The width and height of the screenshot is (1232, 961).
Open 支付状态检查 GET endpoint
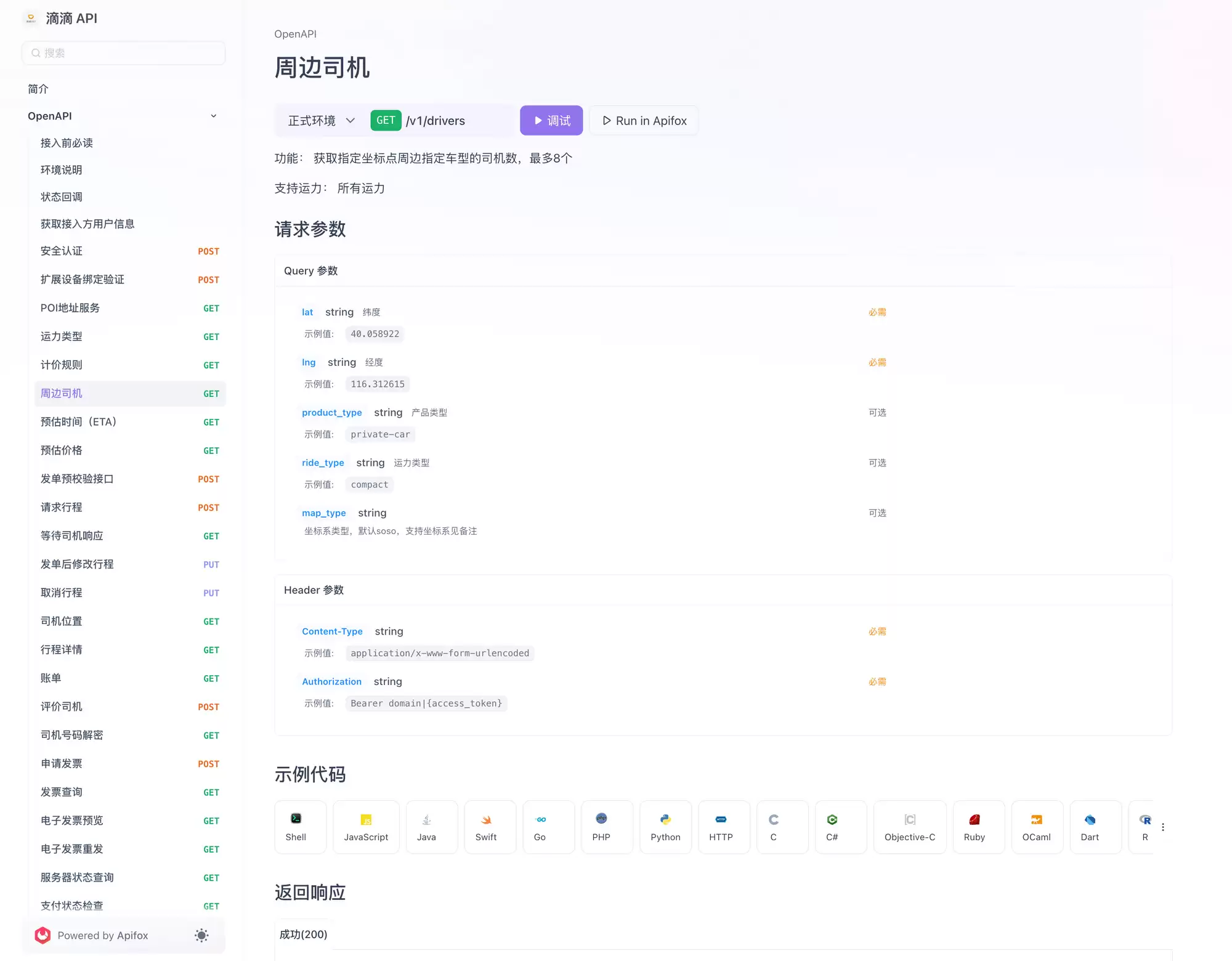[x=130, y=906]
